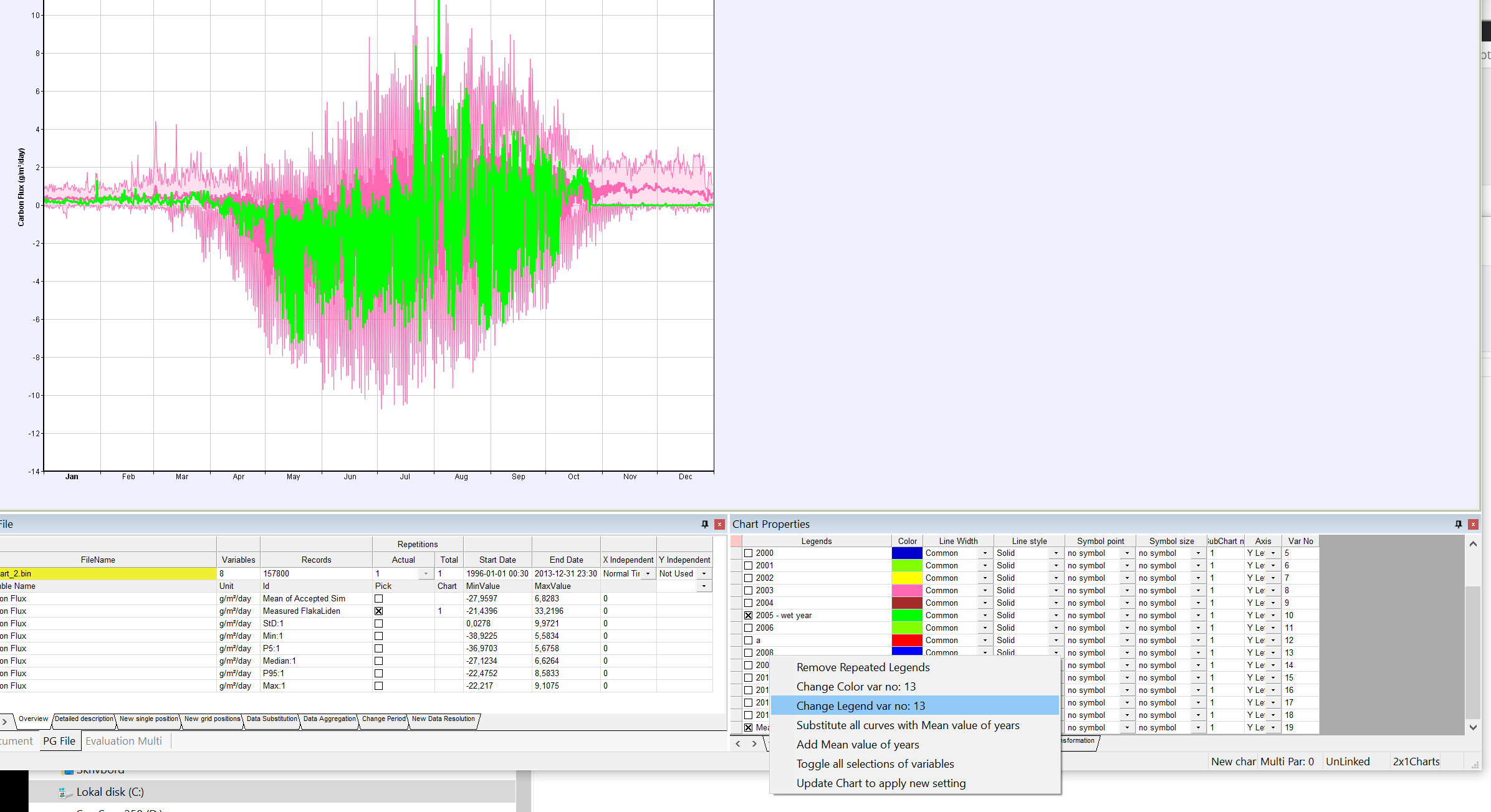Viewport: 1491px width, 812px height.
Task: Close the File panel
Action: tap(719, 524)
